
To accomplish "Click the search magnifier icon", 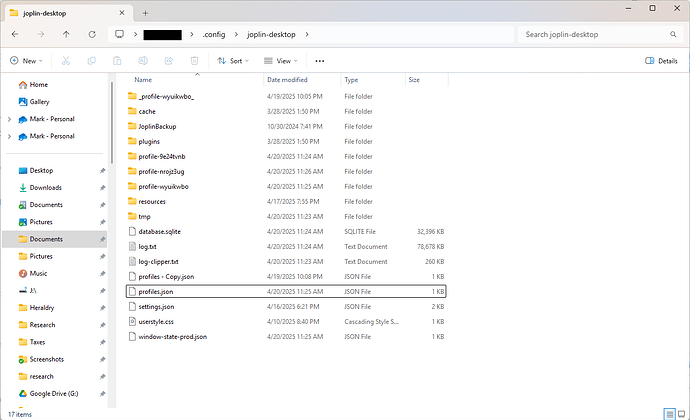I will point(673,34).
